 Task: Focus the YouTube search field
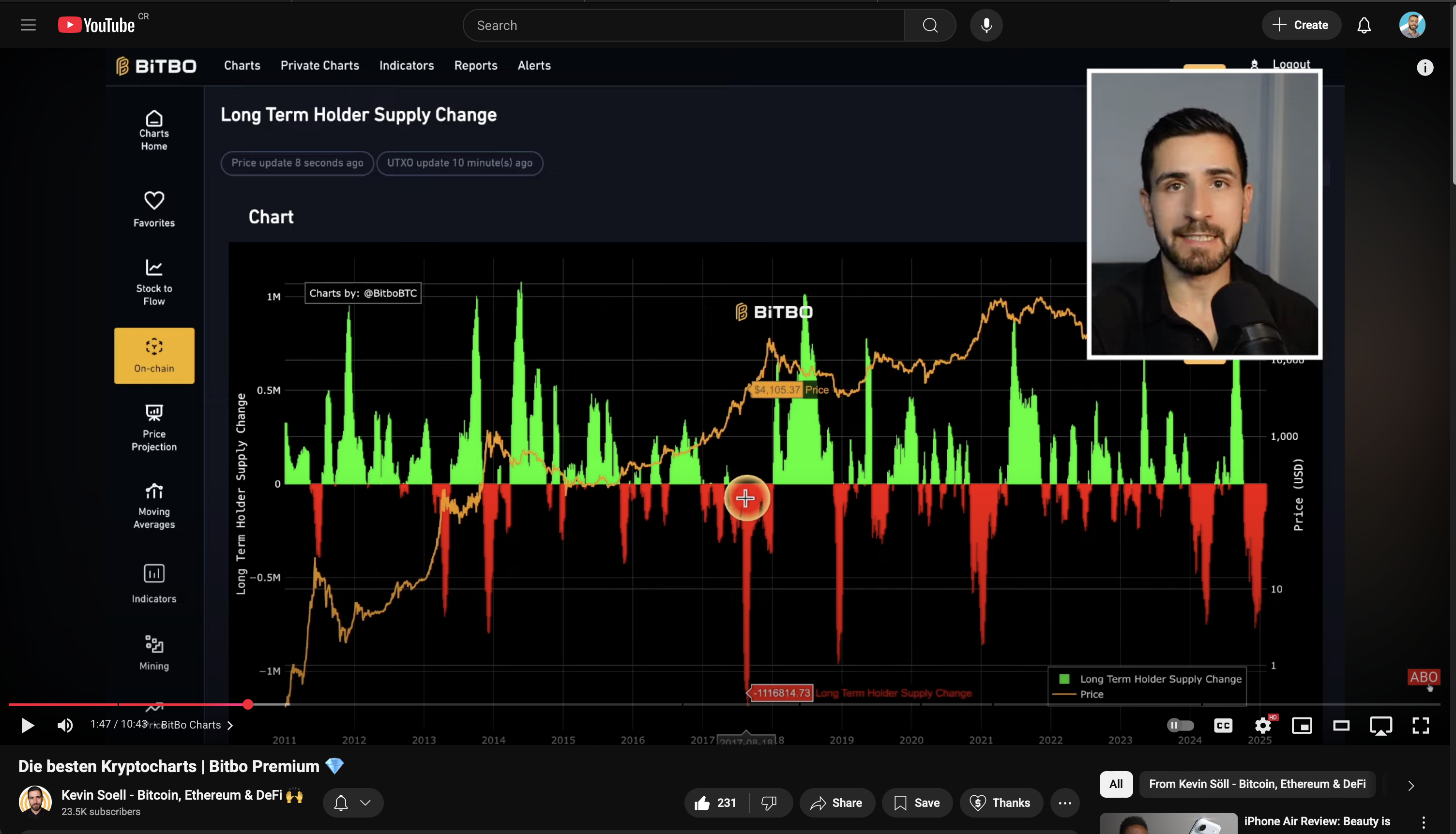[x=683, y=25]
